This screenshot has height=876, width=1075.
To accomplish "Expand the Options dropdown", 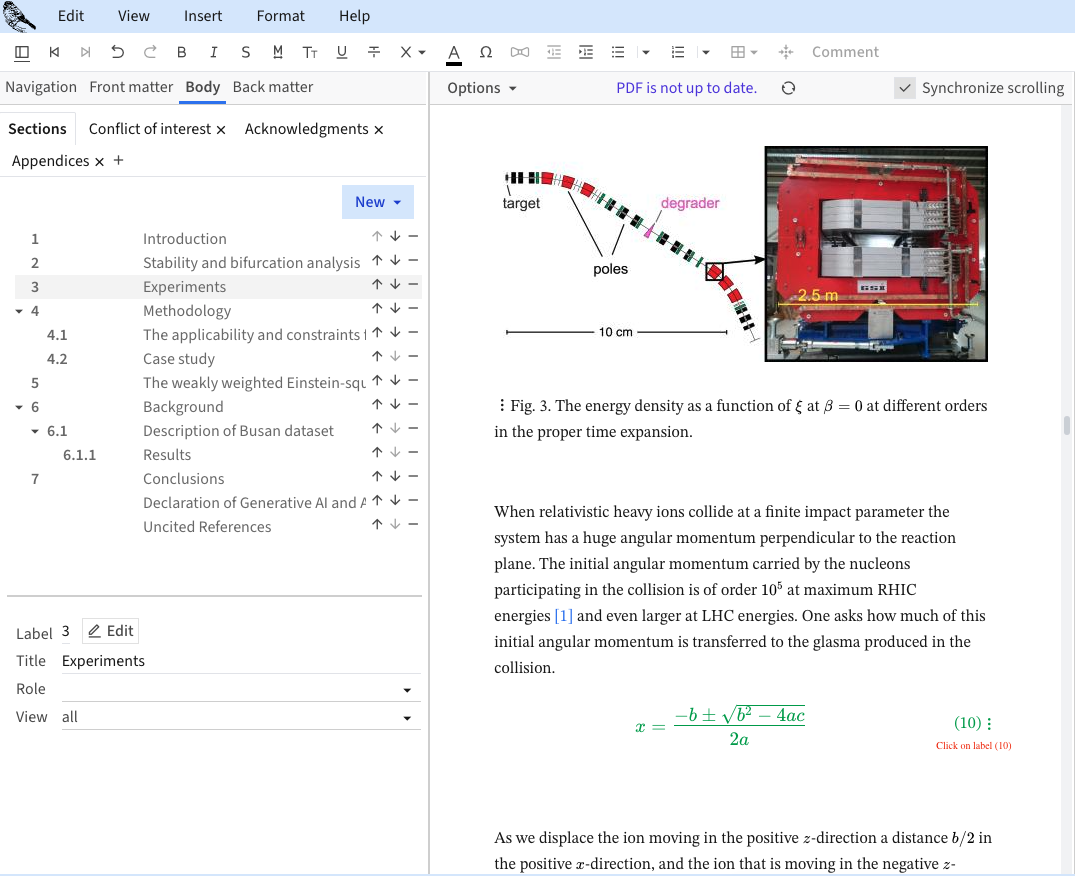I will (482, 88).
